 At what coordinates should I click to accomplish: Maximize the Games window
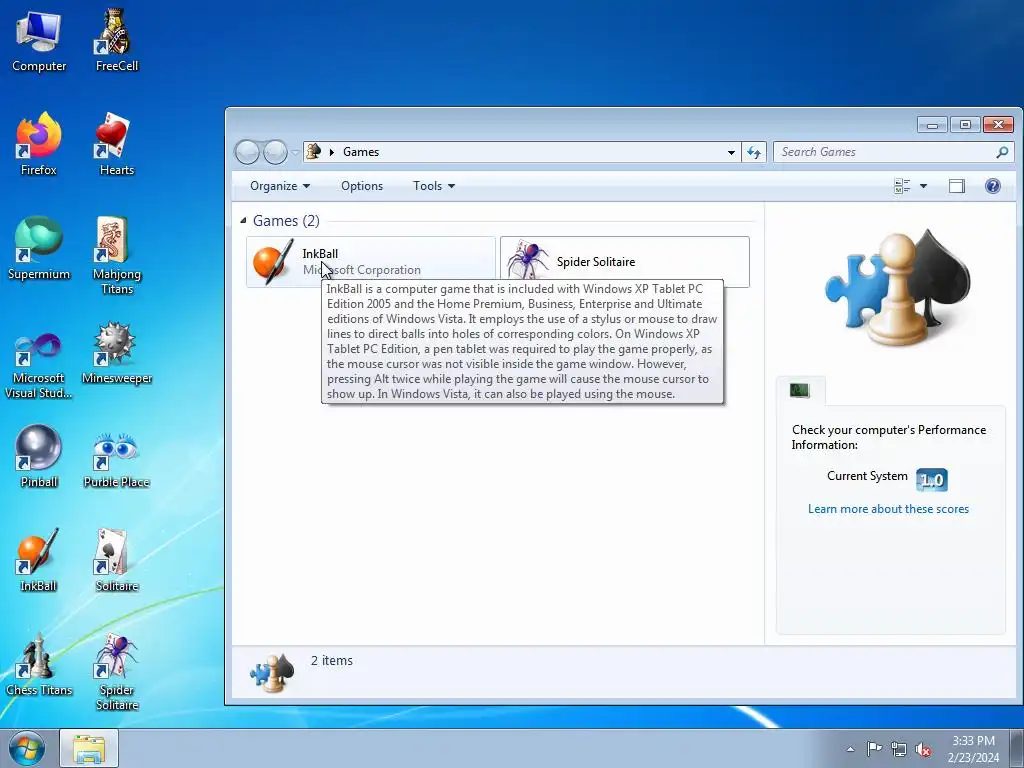pyautogui.click(x=965, y=124)
